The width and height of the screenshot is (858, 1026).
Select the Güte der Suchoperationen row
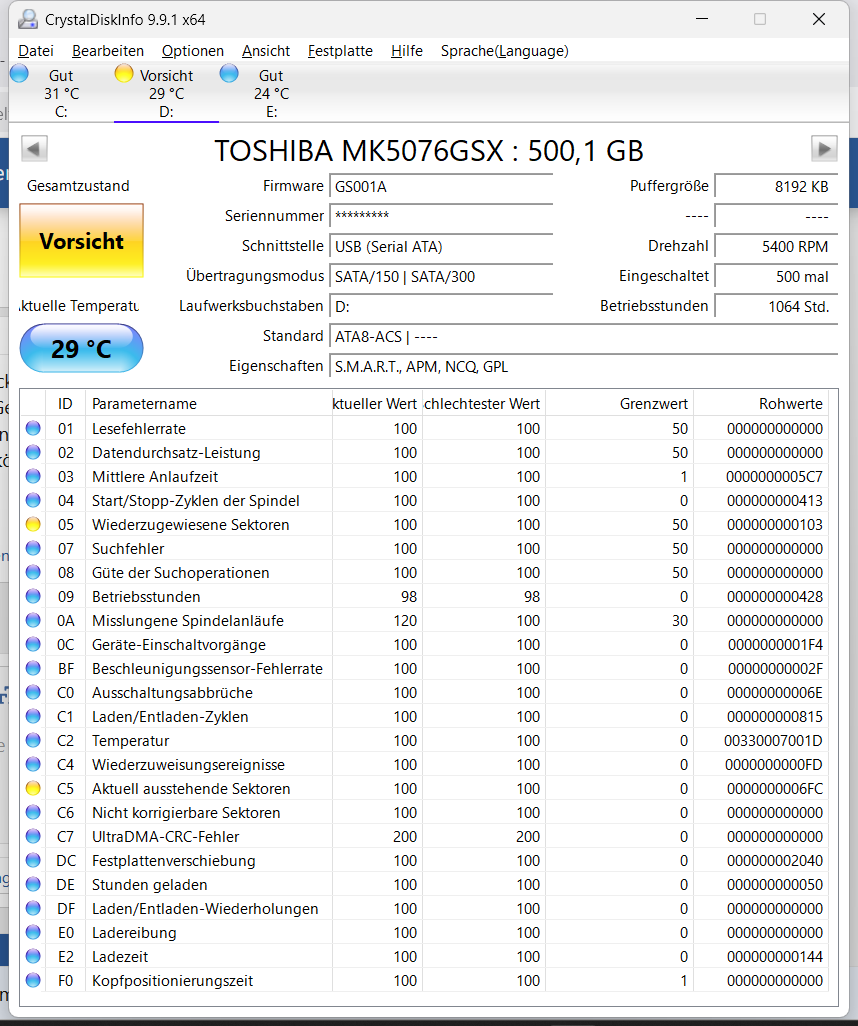pos(424,573)
